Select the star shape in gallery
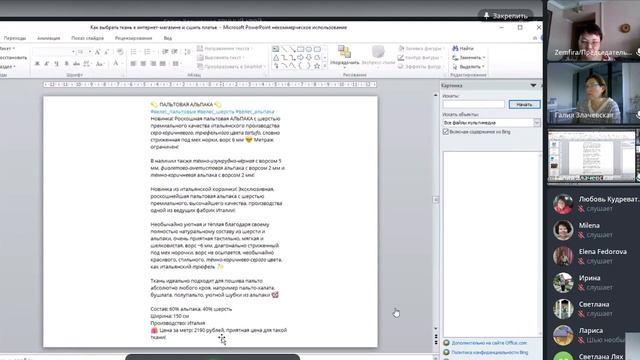Viewport: 640px width, 360px height. 317,66
